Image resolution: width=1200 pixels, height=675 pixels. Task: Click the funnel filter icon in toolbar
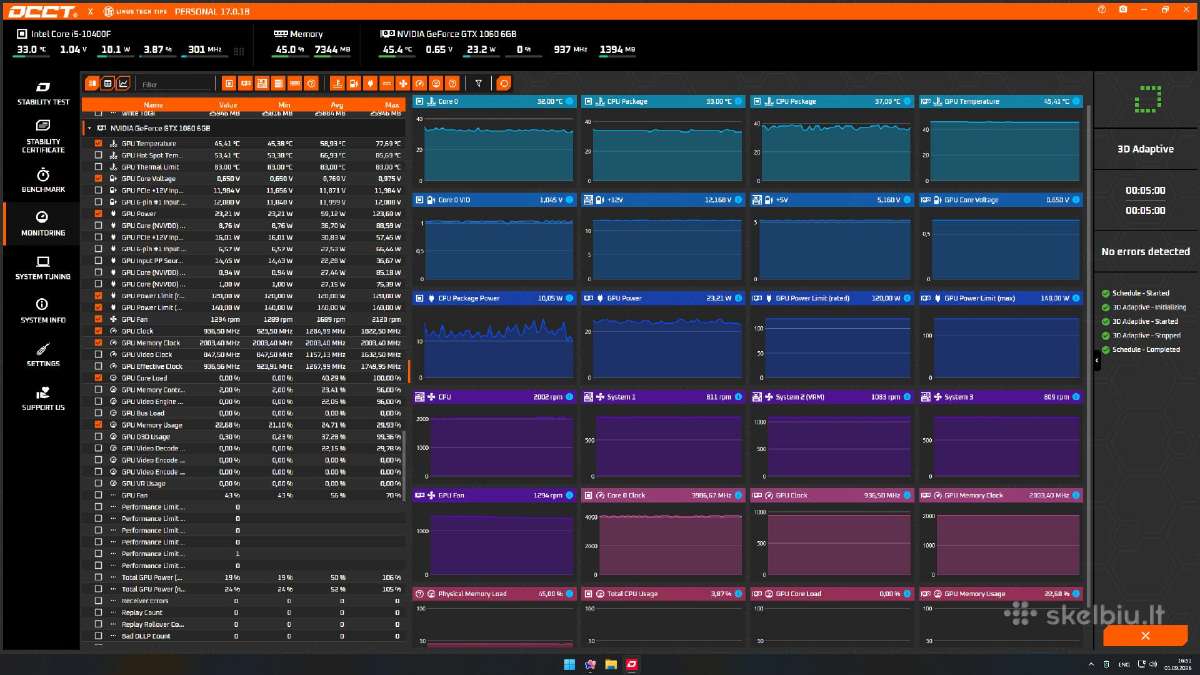click(x=479, y=84)
